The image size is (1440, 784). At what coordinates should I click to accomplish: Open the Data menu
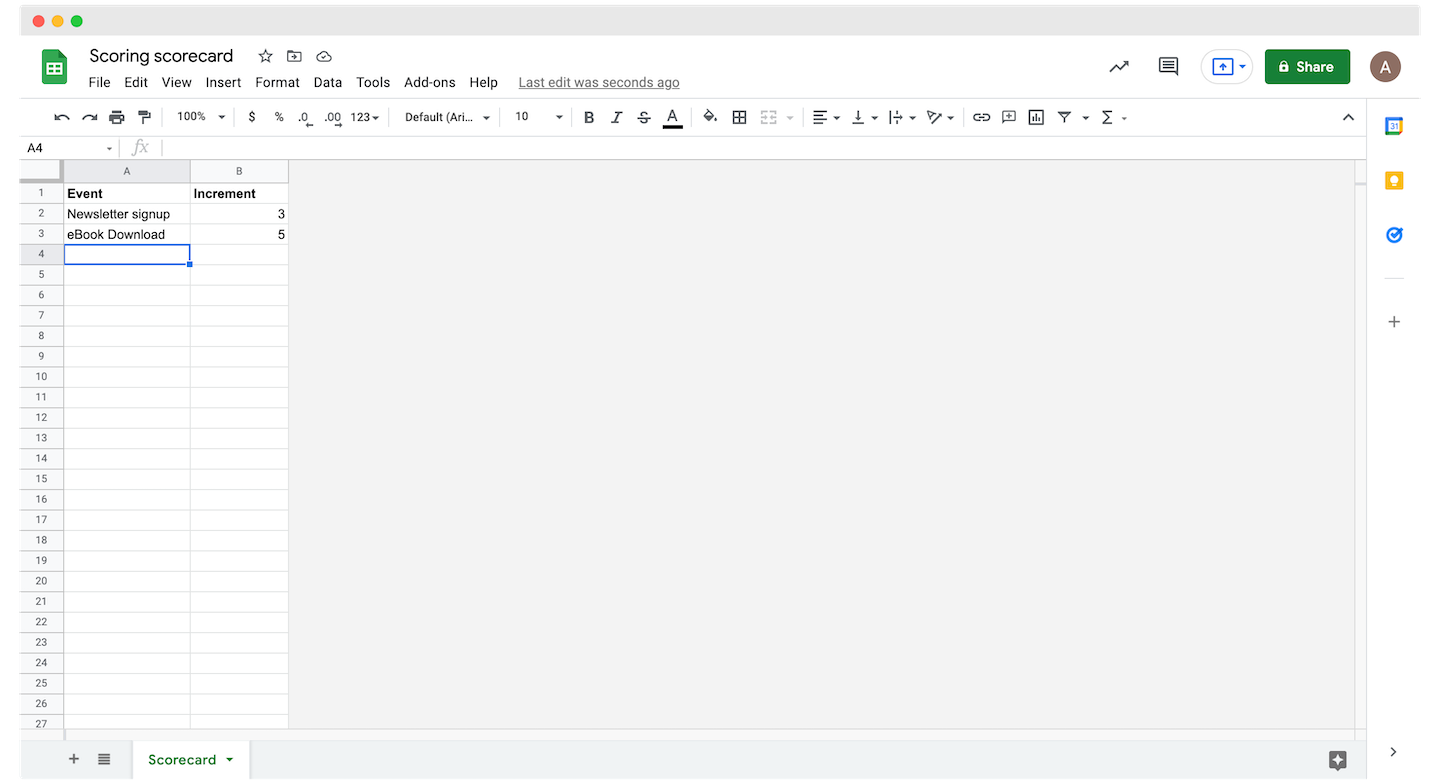click(x=328, y=82)
